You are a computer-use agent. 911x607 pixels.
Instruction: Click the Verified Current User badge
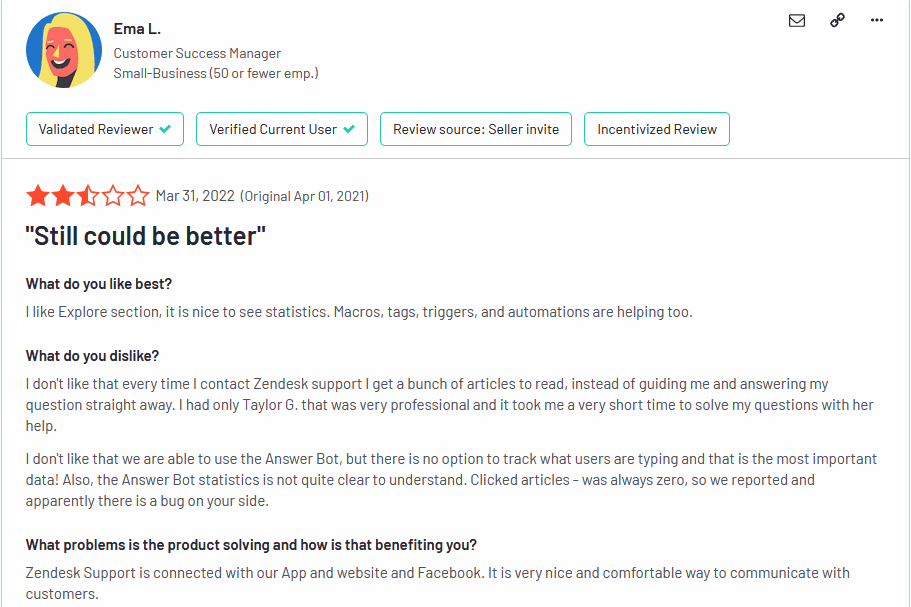click(x=282, y=129)
